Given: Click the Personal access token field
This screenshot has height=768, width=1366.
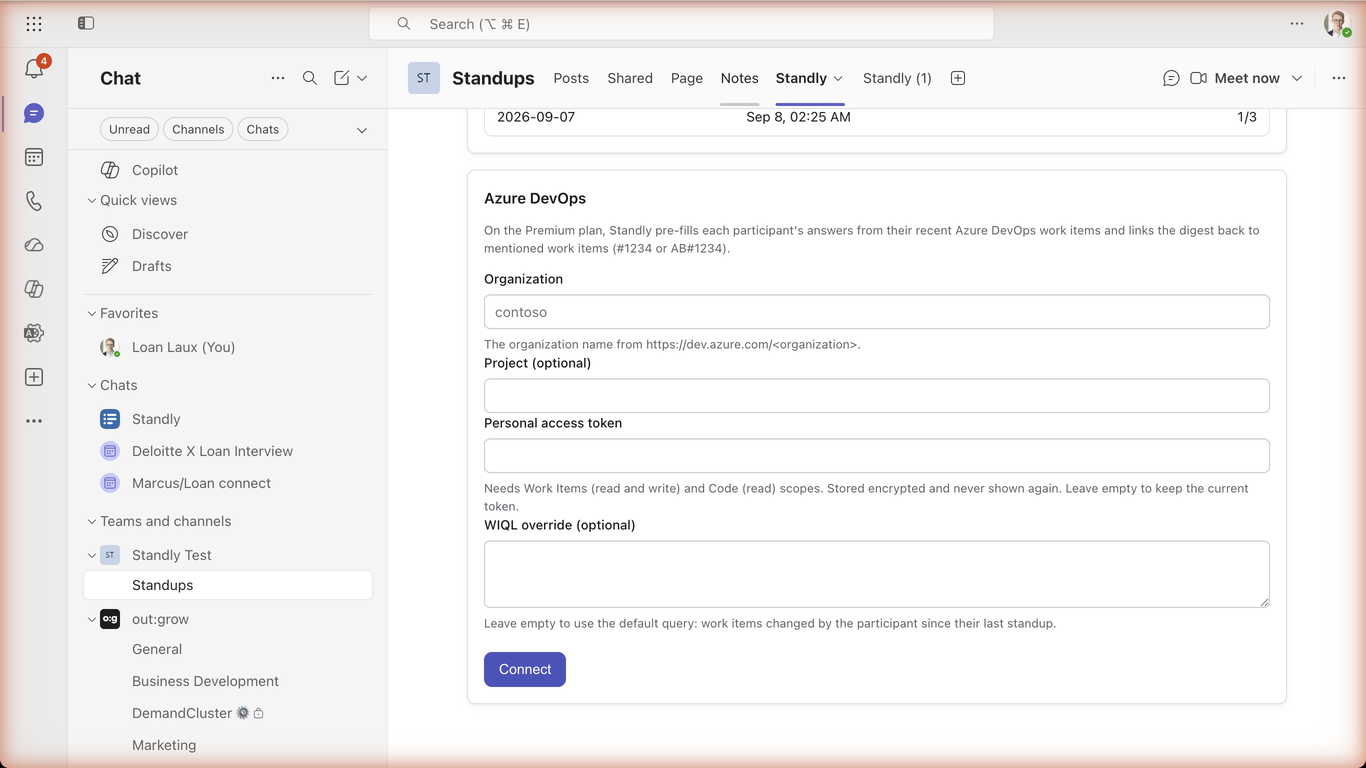Looking at the screenshot, I should click(x=877, y=456).
